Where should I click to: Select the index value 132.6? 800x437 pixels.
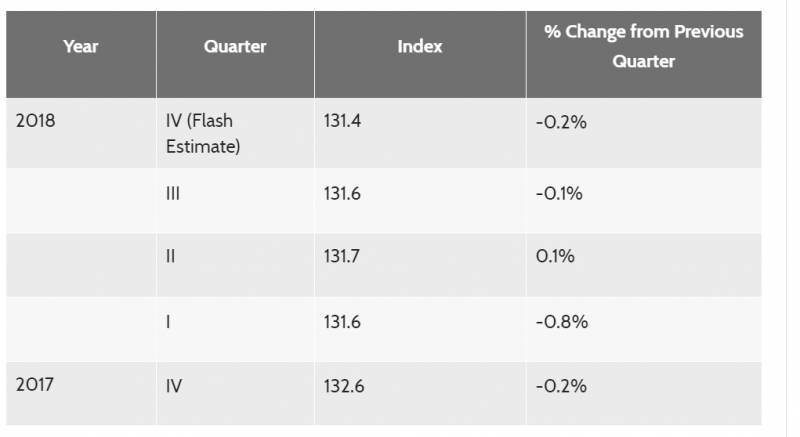click(344, 385)
